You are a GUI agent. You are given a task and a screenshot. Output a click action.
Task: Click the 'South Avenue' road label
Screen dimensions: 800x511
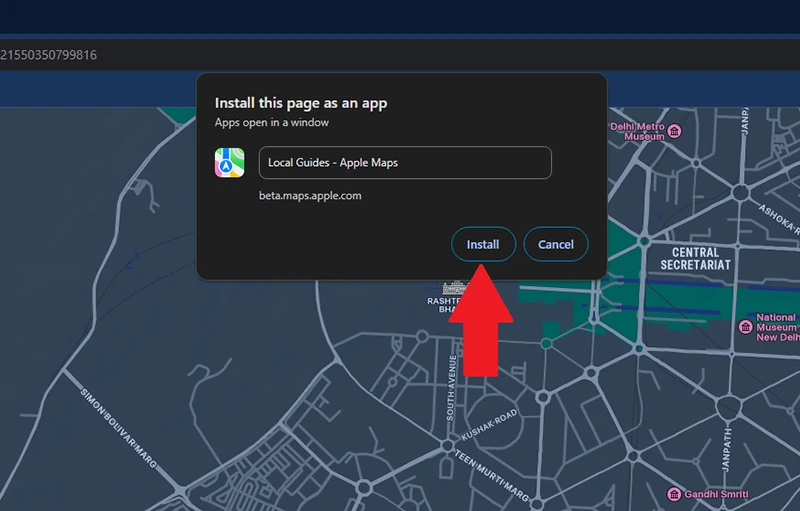pyautogui.click(x=452, y=388)
